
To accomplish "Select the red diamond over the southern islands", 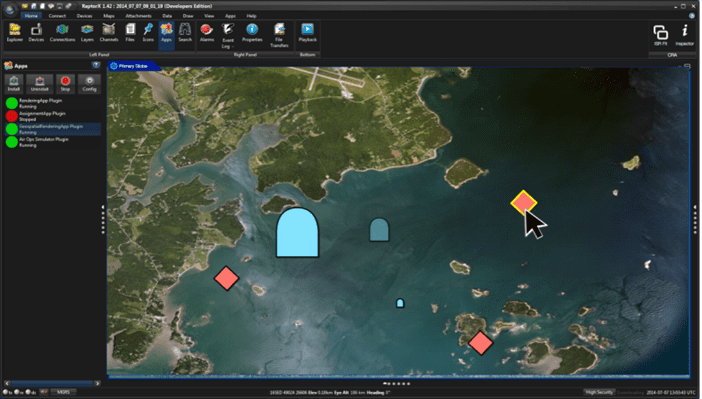I will tap(480, 343).
